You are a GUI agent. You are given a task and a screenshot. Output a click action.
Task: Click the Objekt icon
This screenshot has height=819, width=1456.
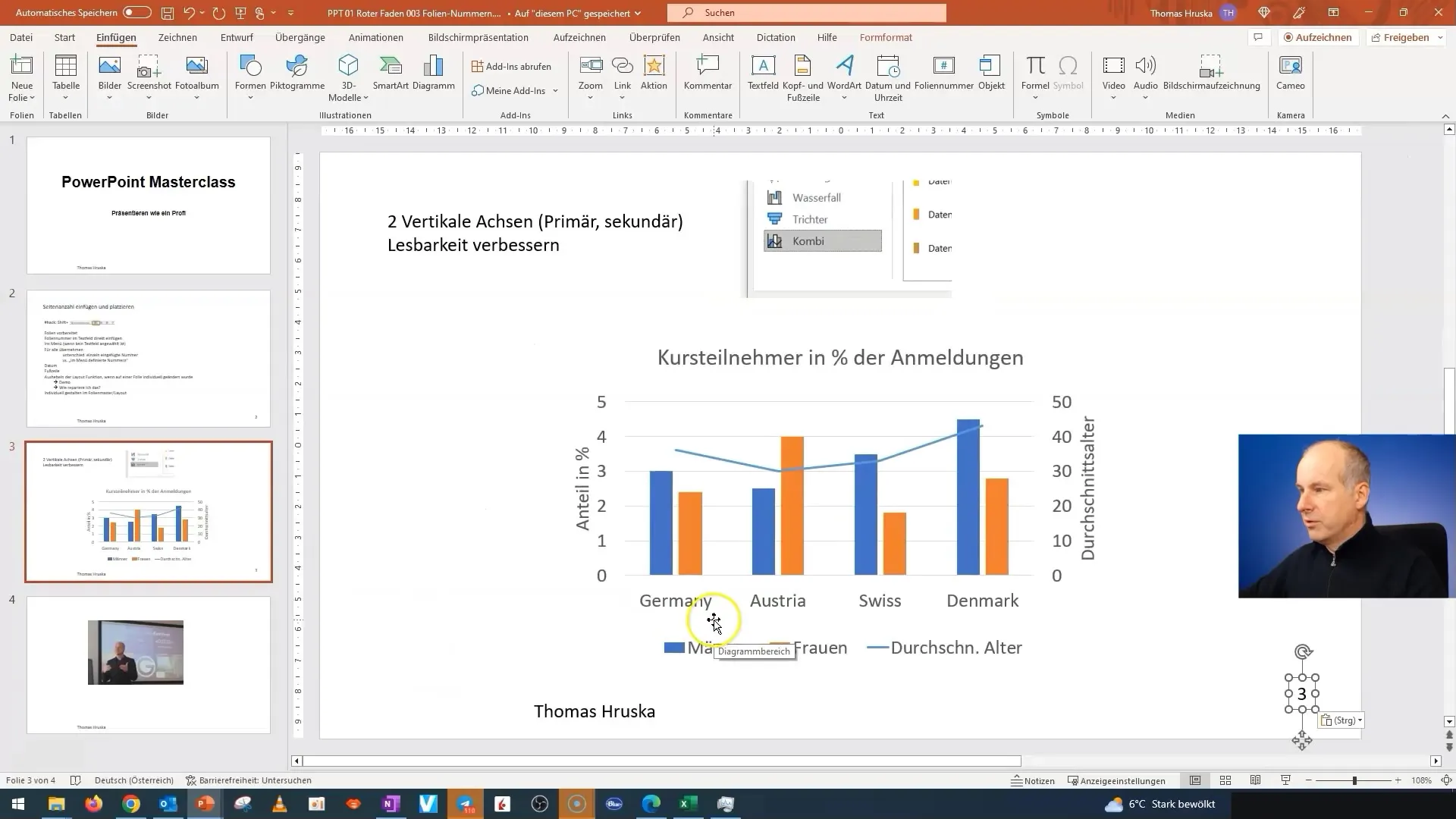991,67
